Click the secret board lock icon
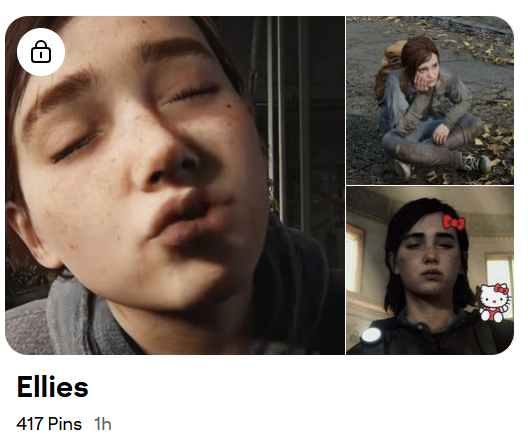 coord(41,52)
